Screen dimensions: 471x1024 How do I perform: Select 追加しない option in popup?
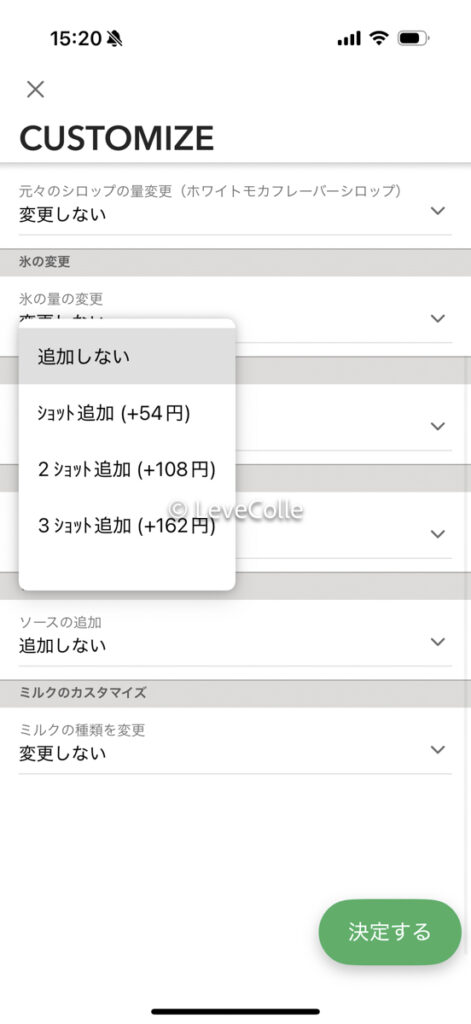[x=127, y=357]
